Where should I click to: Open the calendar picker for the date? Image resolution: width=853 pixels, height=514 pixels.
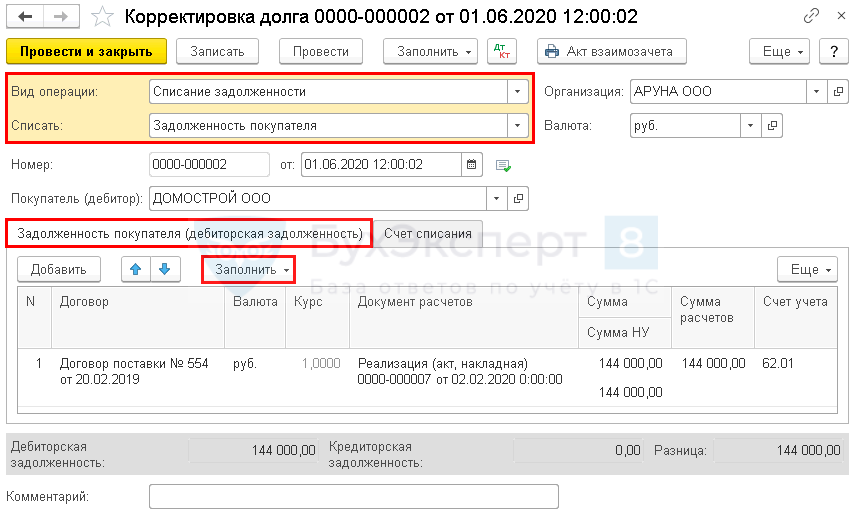pos(472,164)
